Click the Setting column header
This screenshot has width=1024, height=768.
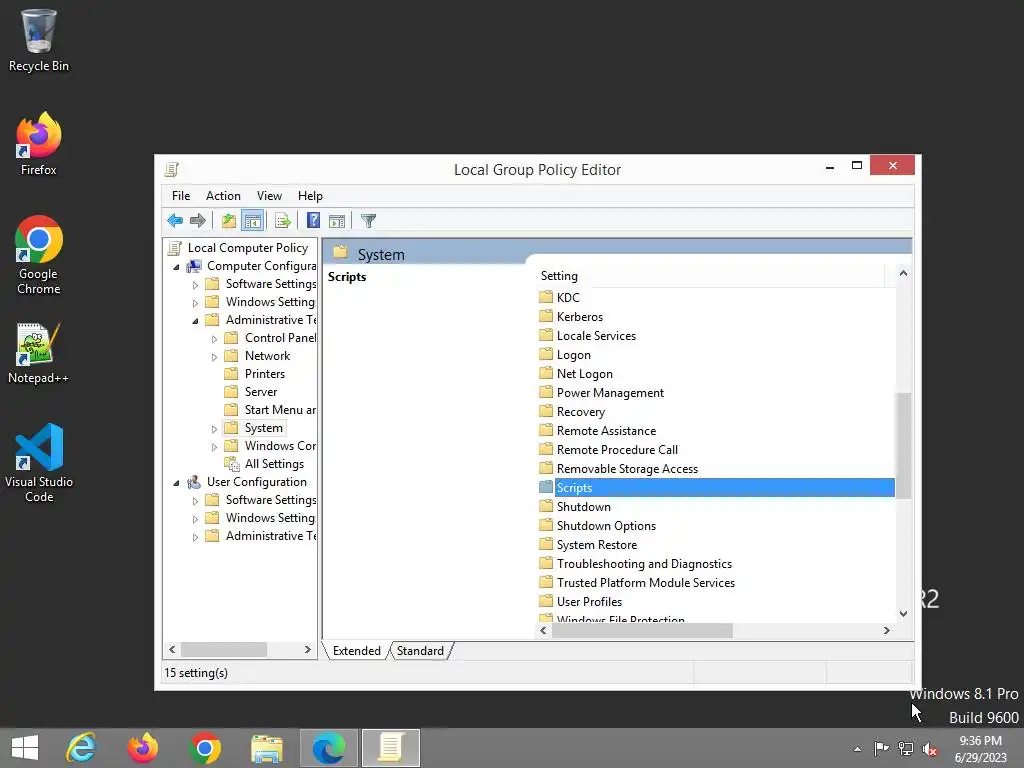point(711,276)
